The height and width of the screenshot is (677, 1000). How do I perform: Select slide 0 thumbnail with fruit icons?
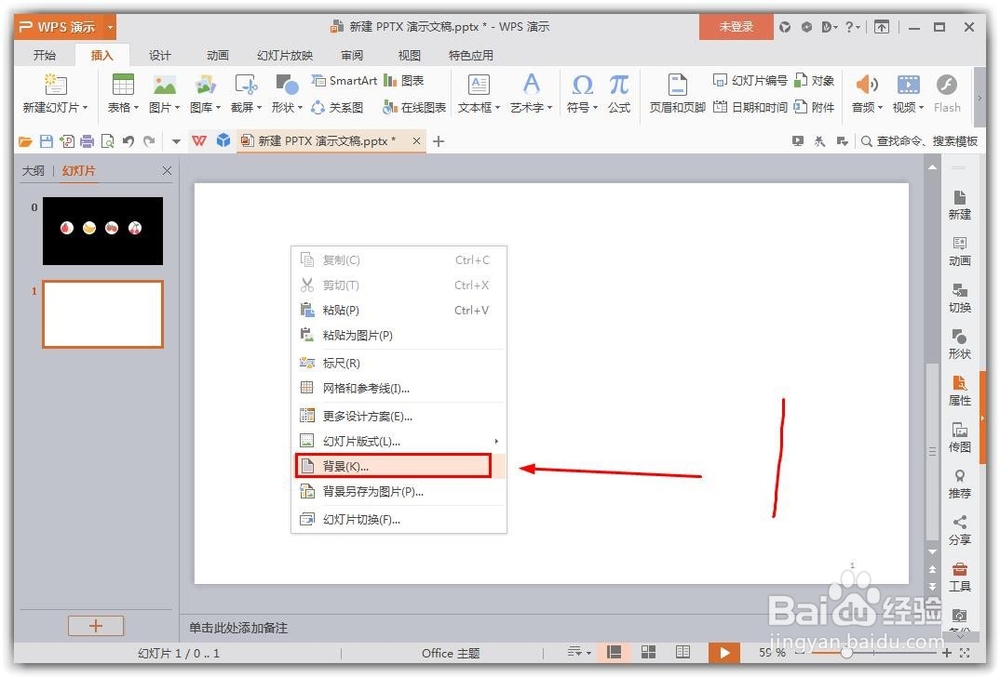103,231
